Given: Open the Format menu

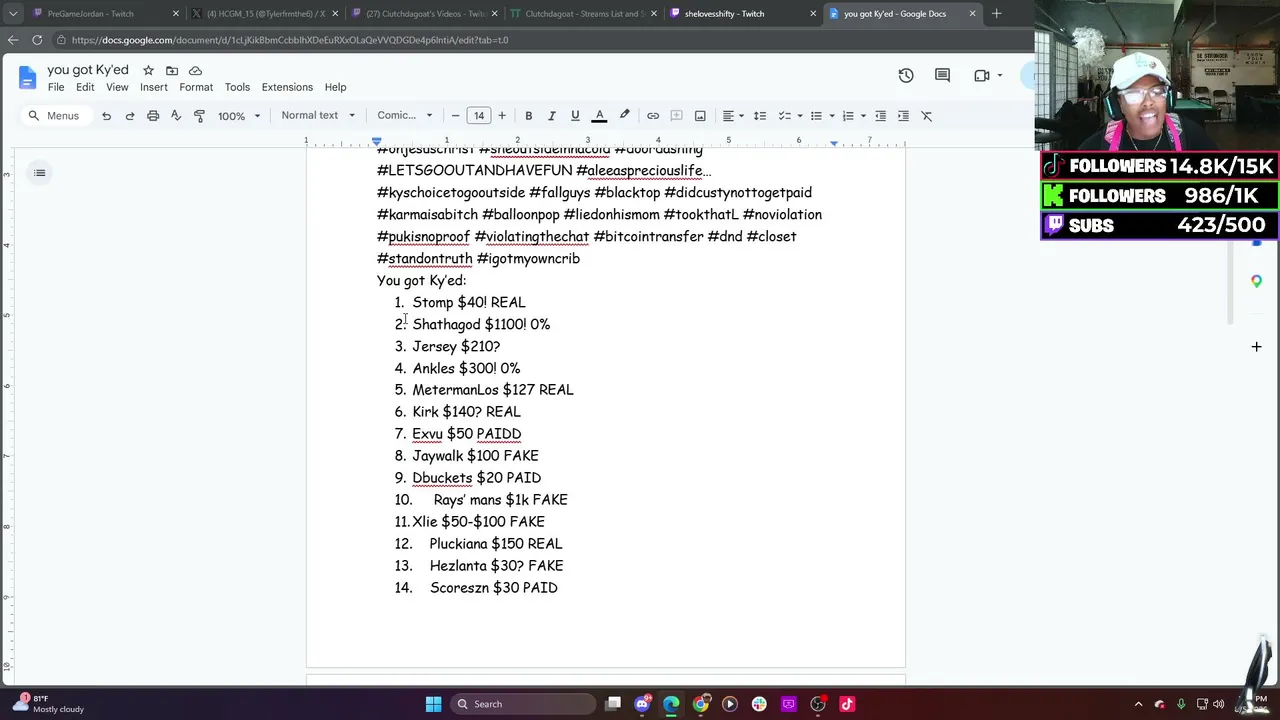Looking at the screenshot, I should 196,87.
